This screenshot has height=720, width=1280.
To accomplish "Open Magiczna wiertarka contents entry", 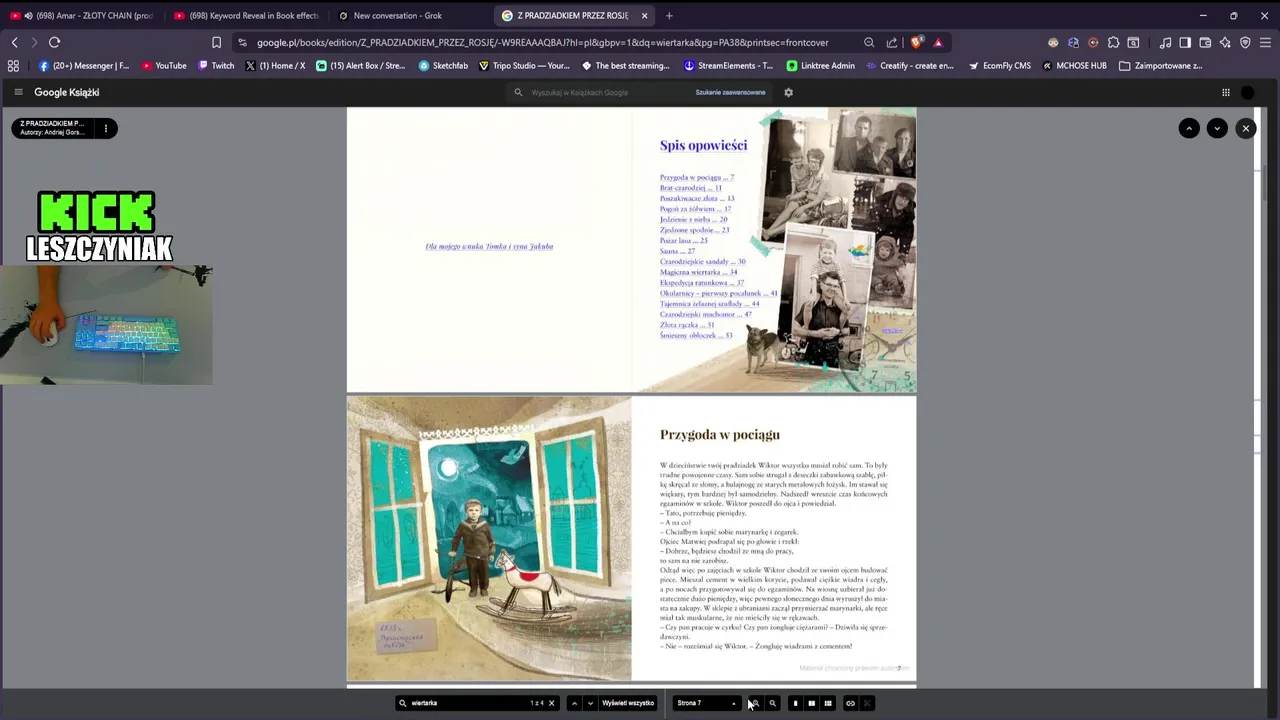I will pos(698,272).
